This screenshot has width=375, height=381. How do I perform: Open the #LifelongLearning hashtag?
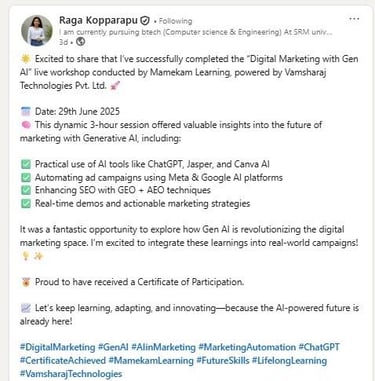(289, 360)
